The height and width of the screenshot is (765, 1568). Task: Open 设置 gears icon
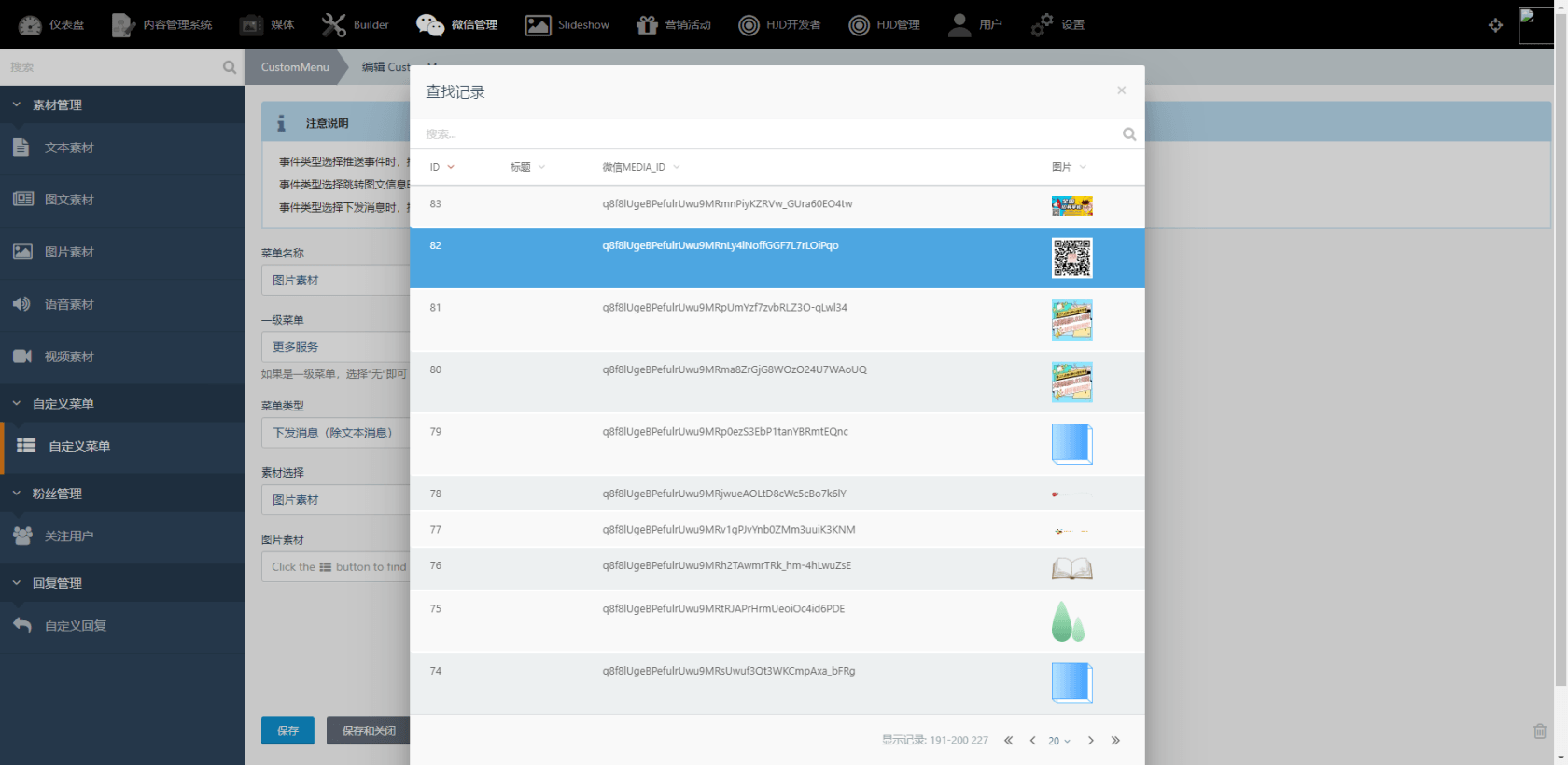click(1042, 25)
